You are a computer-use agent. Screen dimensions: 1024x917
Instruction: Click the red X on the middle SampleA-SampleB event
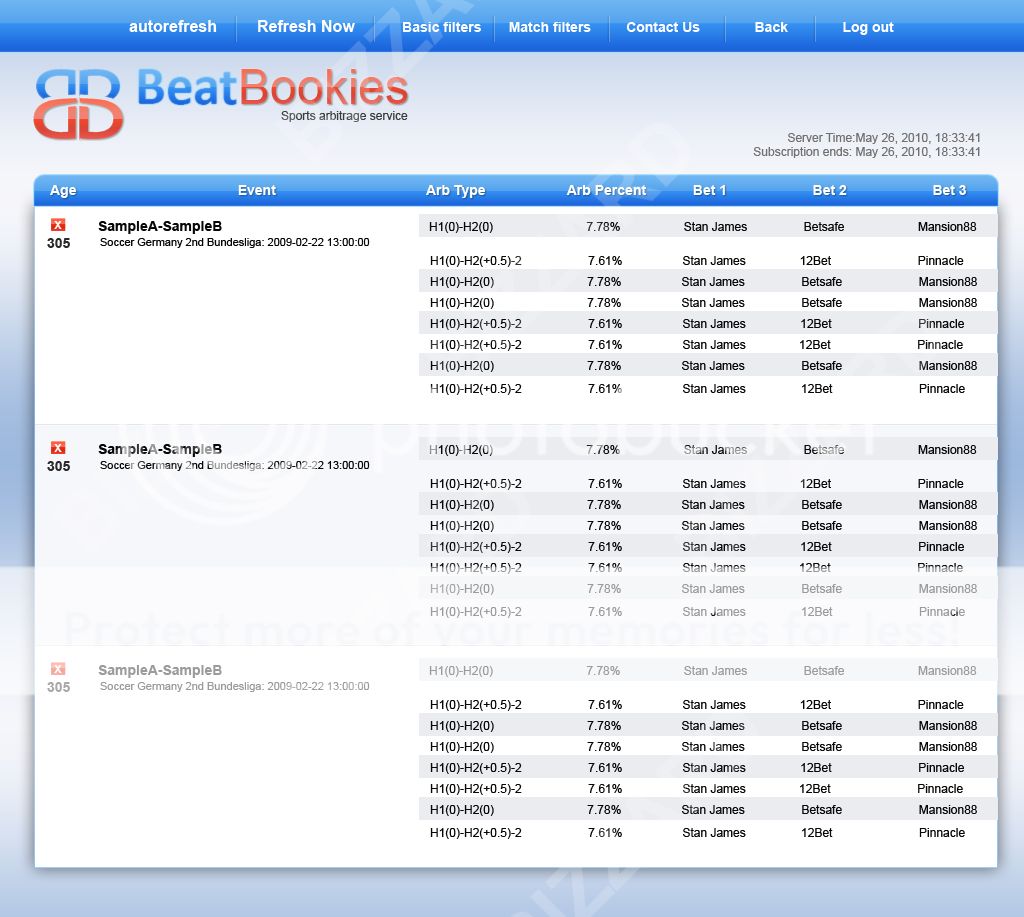(58, 447)
